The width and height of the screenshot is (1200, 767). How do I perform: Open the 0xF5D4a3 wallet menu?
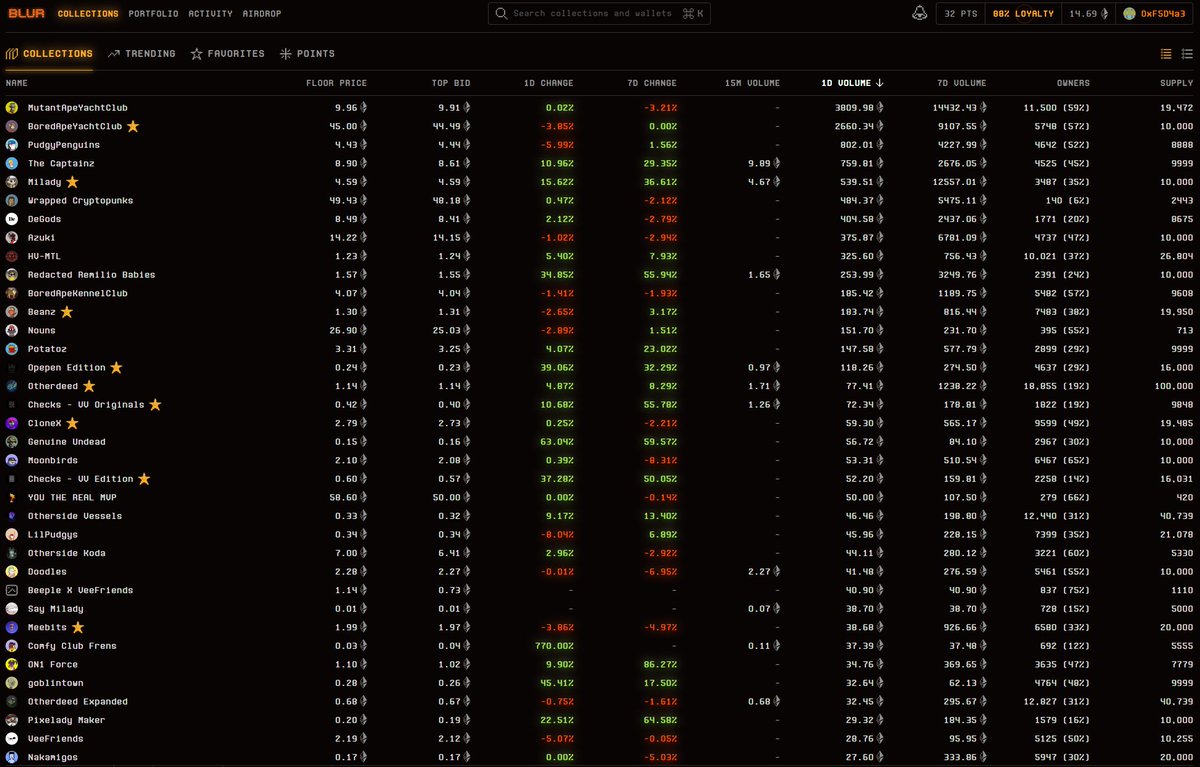pyautogui.click(x=1155, y=14)
